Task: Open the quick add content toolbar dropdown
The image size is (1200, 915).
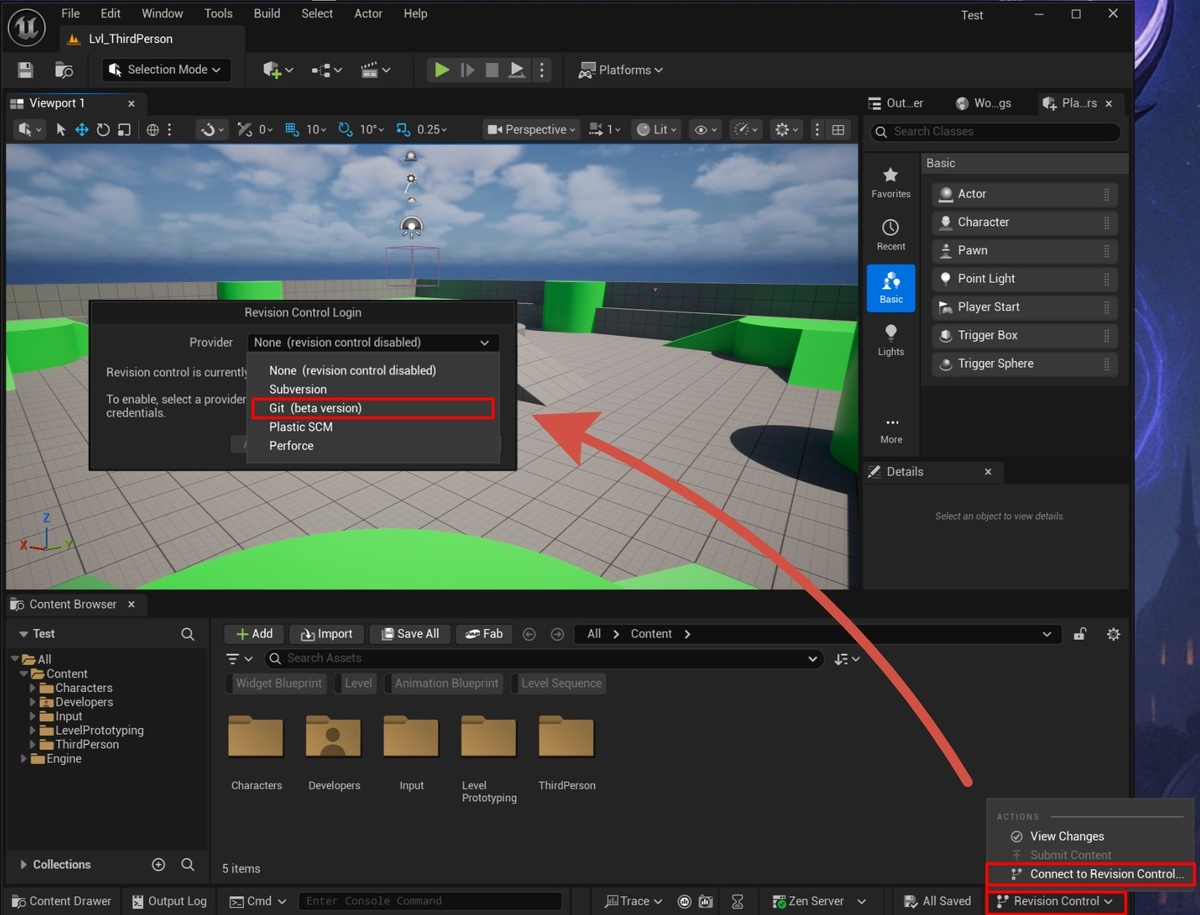Action: click(278, 70)
